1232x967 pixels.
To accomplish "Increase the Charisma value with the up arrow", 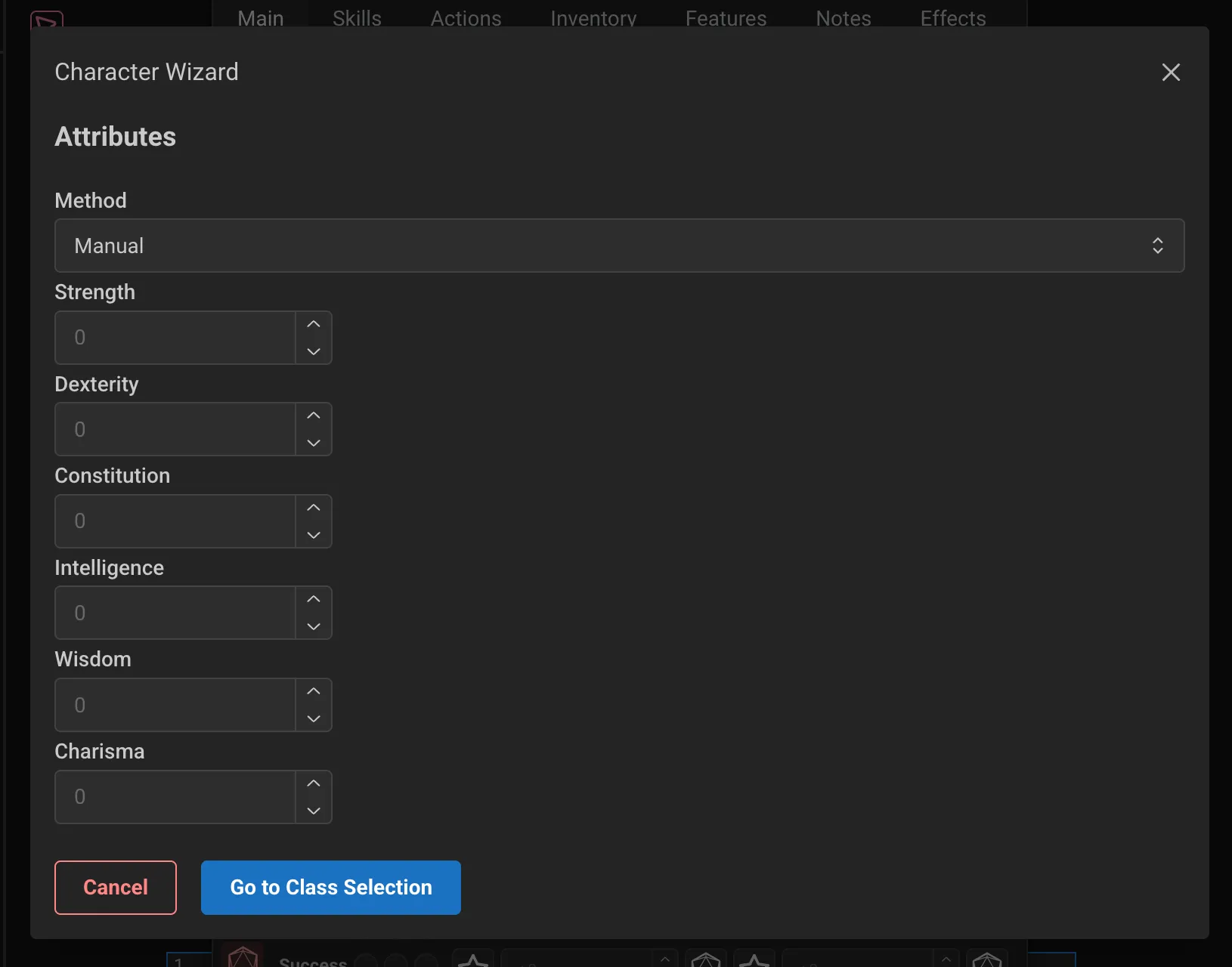I will (x=313, y=783).
